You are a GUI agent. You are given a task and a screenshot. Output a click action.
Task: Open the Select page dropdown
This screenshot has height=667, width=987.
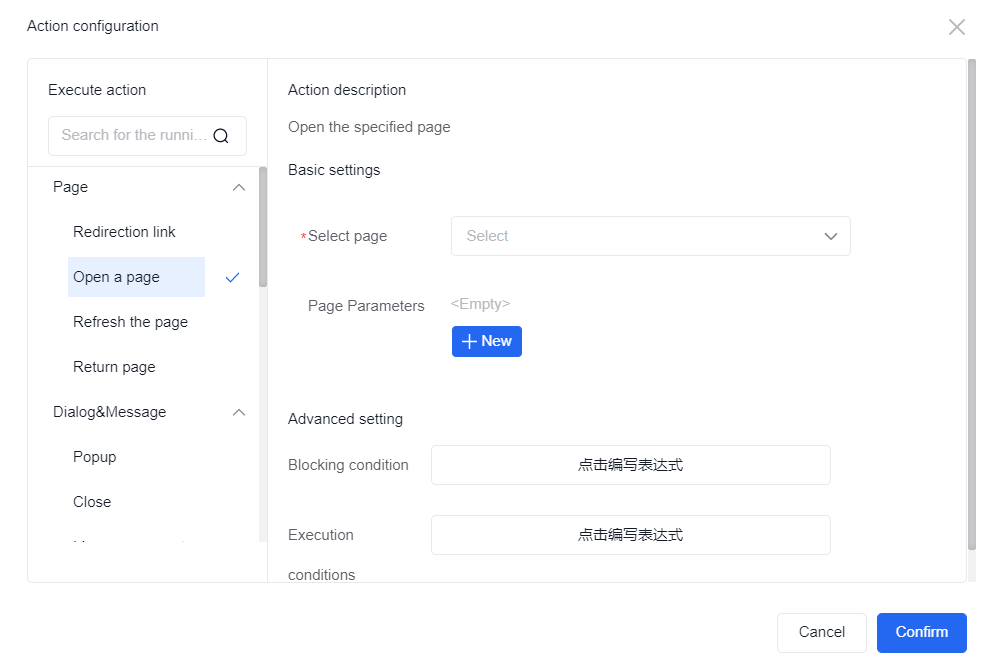click(x=650, y=236)
